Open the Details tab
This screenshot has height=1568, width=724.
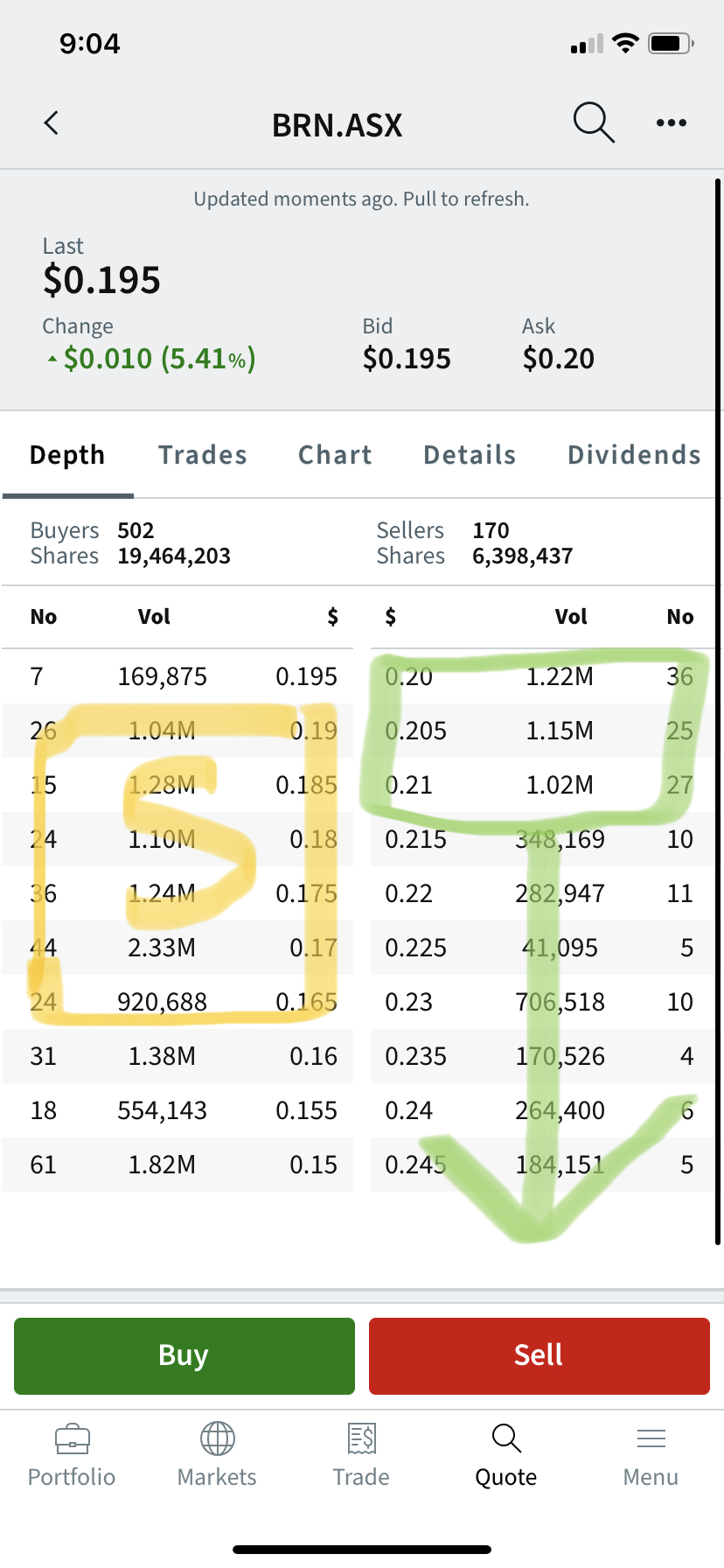click(x=470, y=455)
